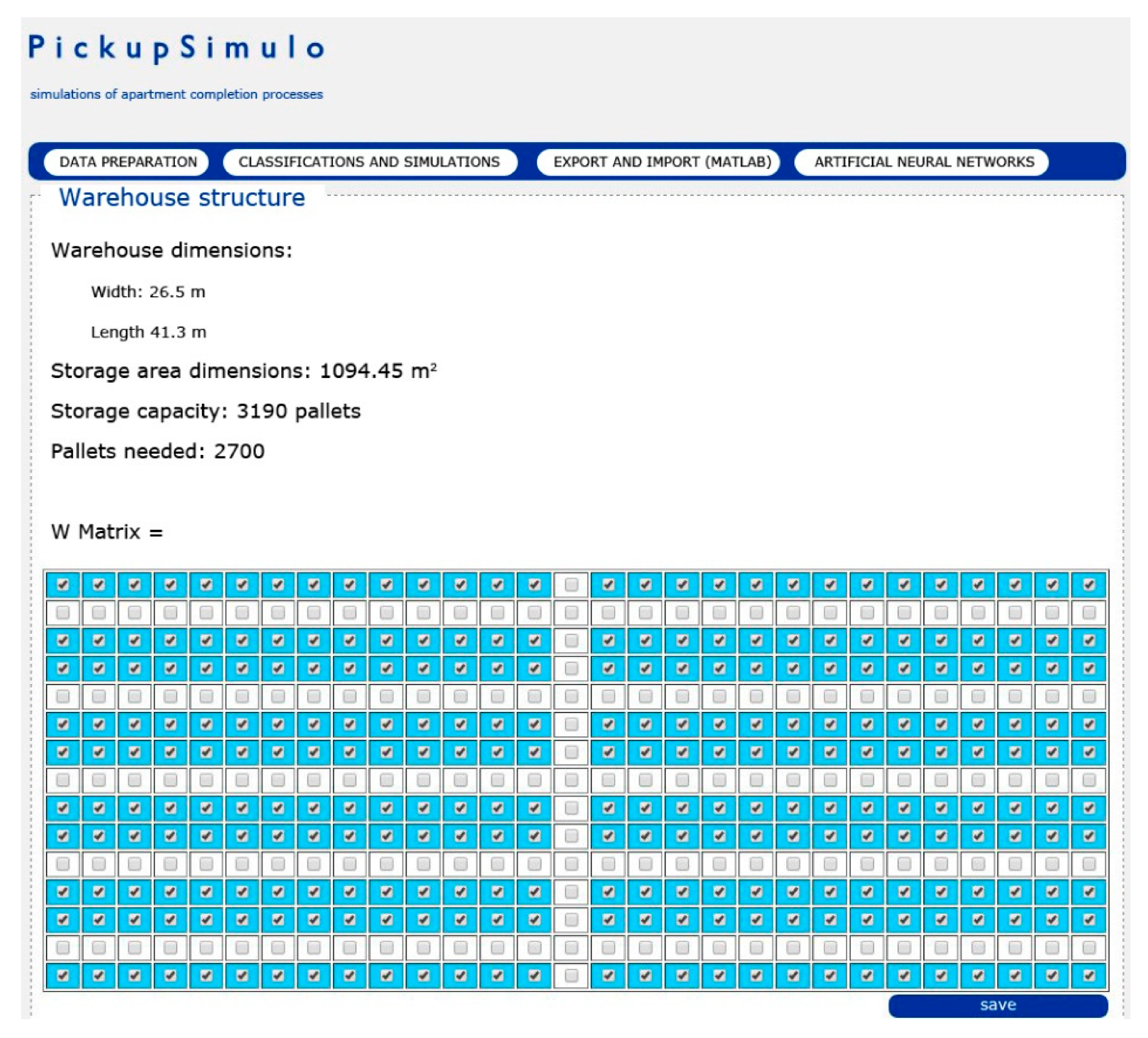The image size is (1148, 1038).
Task: Uncheck first checkbox in top matrix row
Action: click(63, 584)
